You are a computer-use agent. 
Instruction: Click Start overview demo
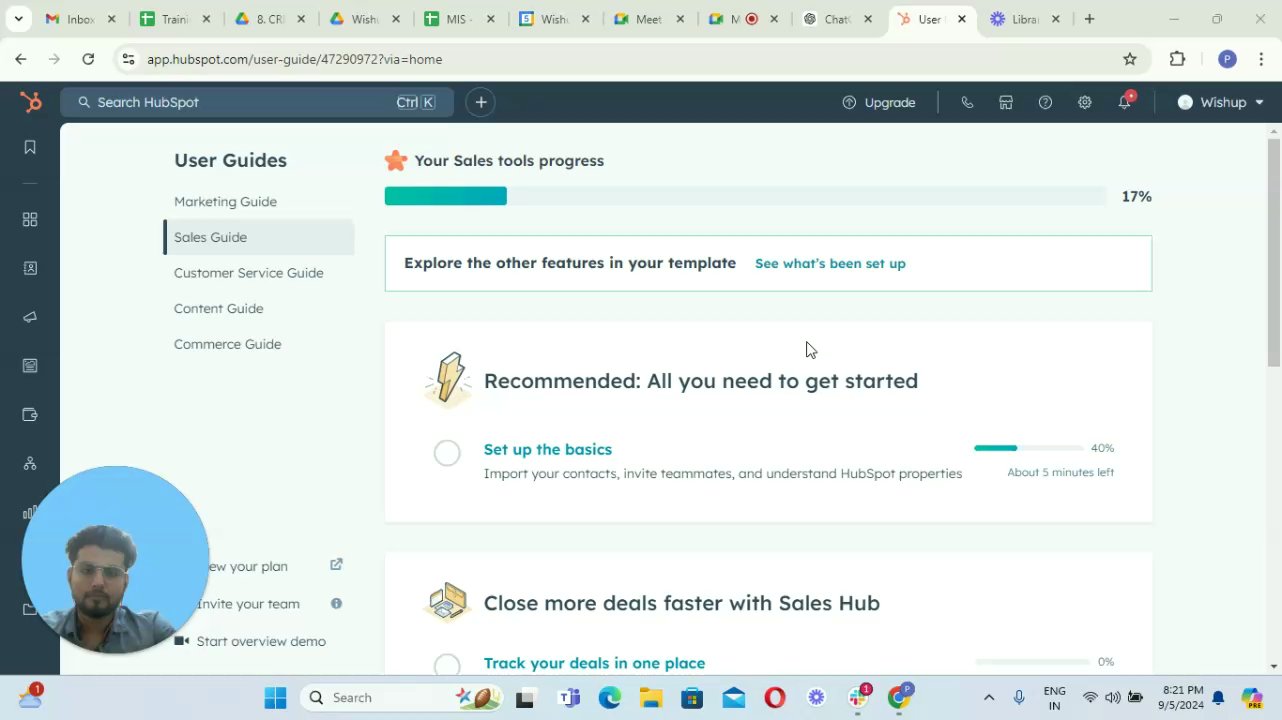point(261,641)
